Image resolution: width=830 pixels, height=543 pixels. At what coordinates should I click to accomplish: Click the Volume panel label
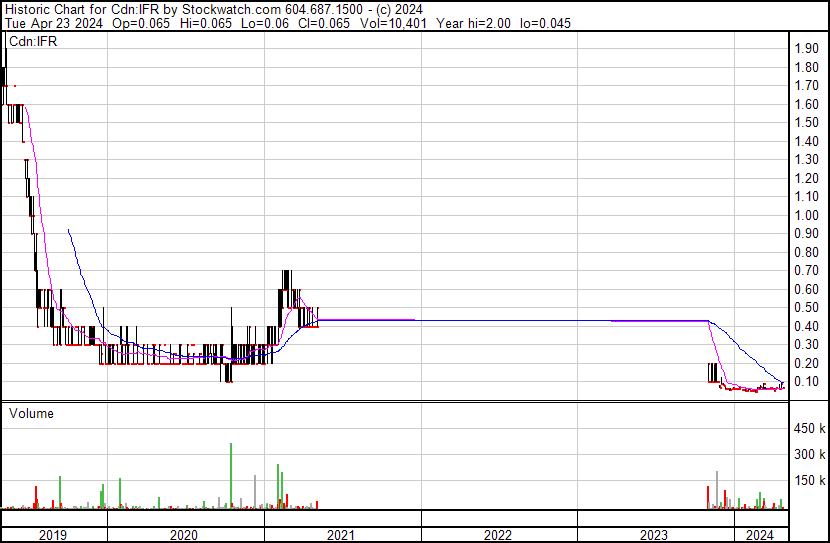coord(32,413)
